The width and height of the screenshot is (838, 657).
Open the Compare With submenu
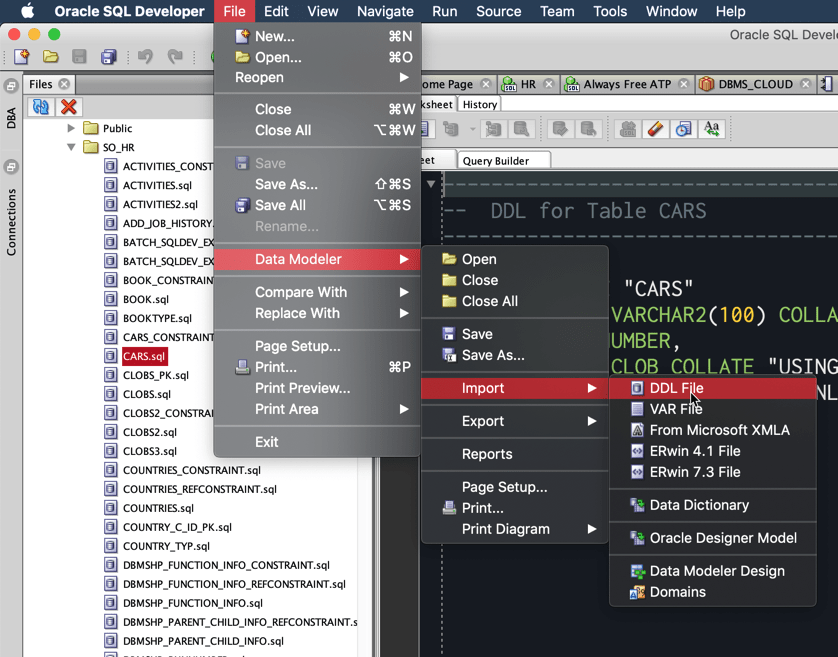[x=317, y=292]
